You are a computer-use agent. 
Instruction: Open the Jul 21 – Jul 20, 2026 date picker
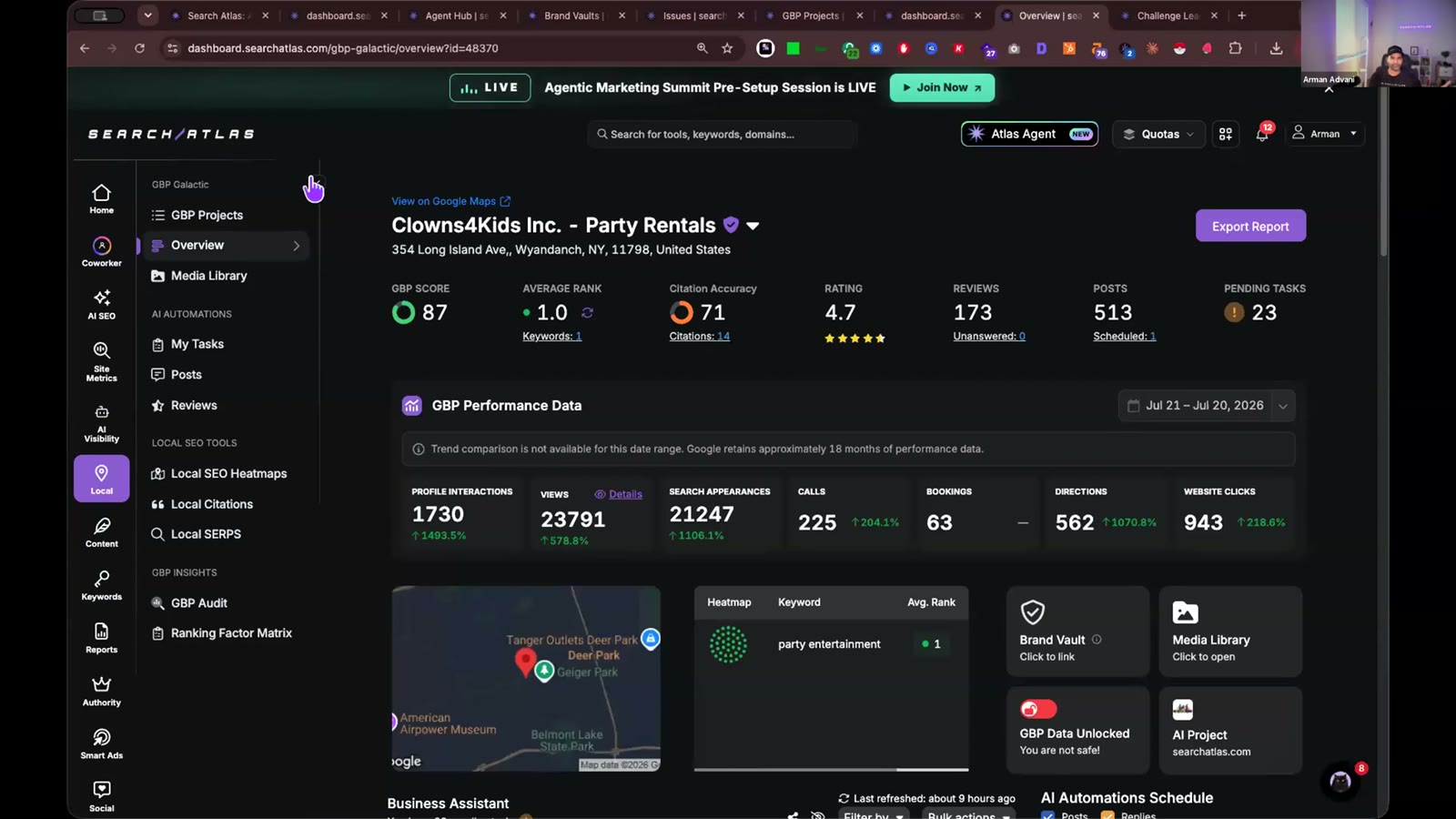[x=1207, y=406]
